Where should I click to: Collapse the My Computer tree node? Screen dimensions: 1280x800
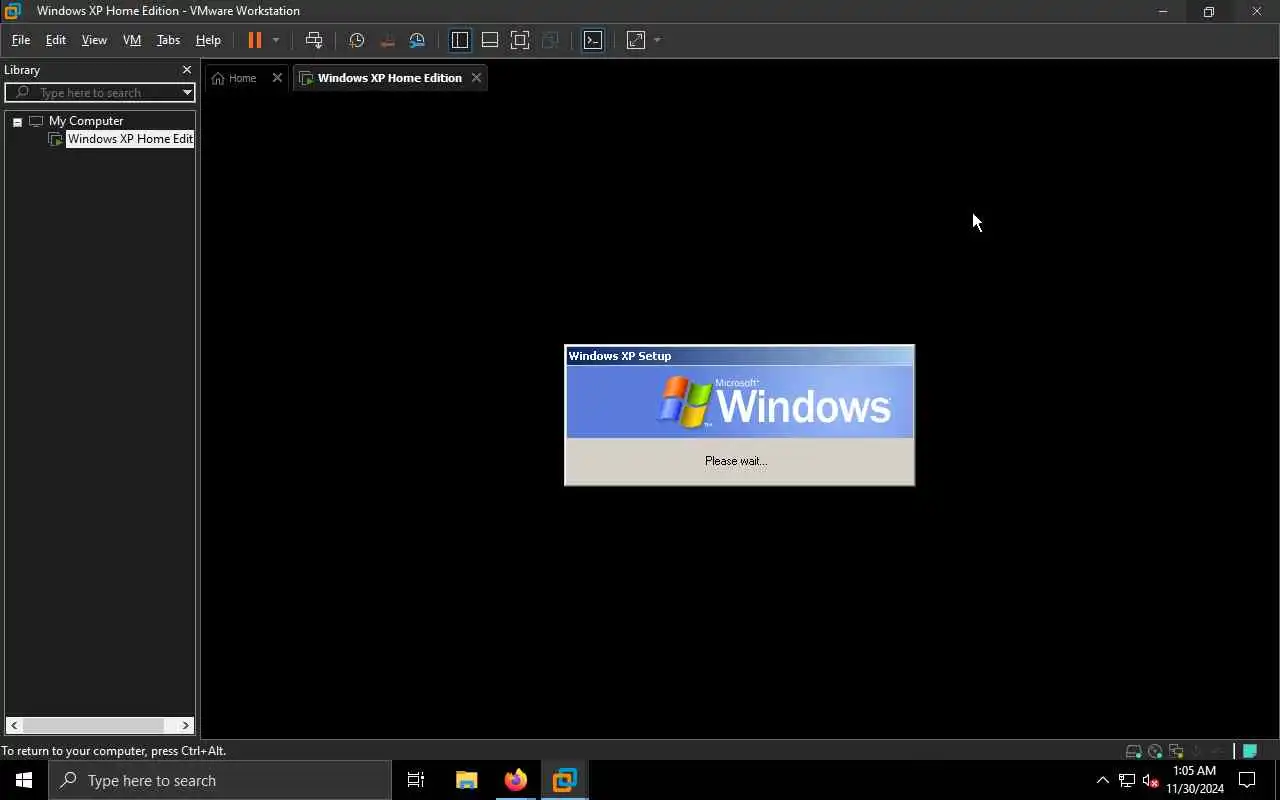(17, 121)
